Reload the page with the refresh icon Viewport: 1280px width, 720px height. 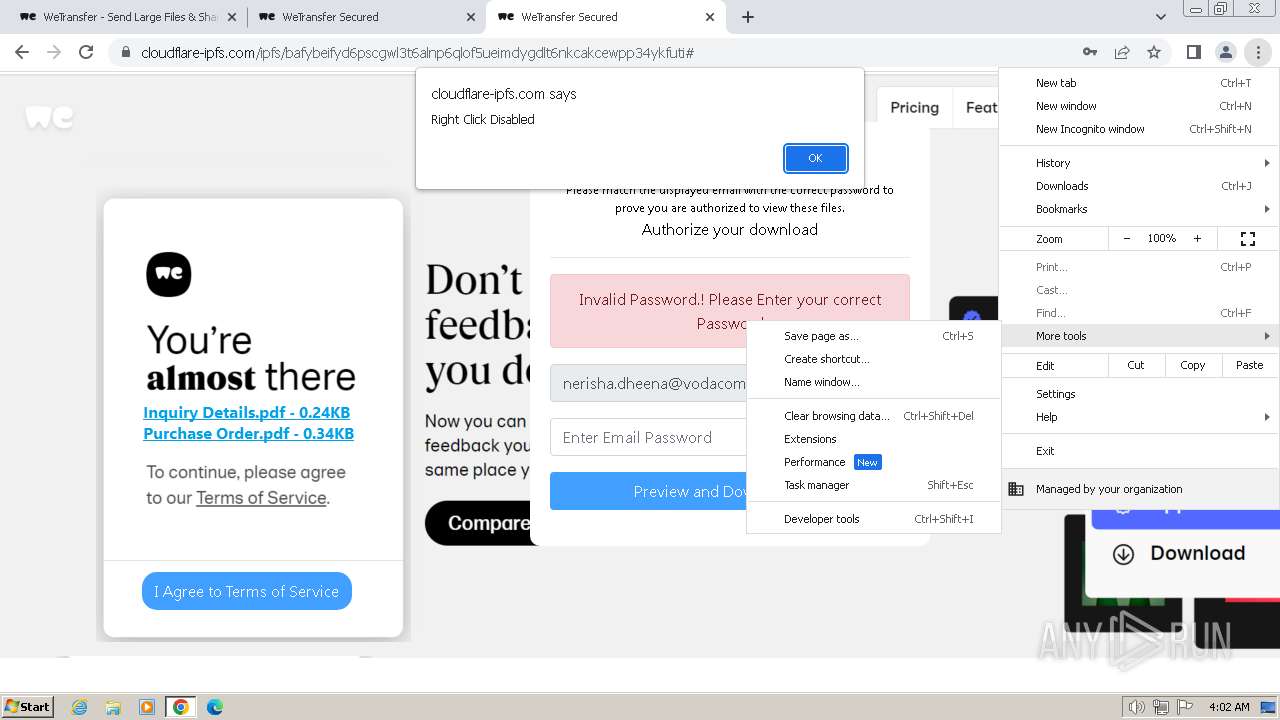[86, 52]
